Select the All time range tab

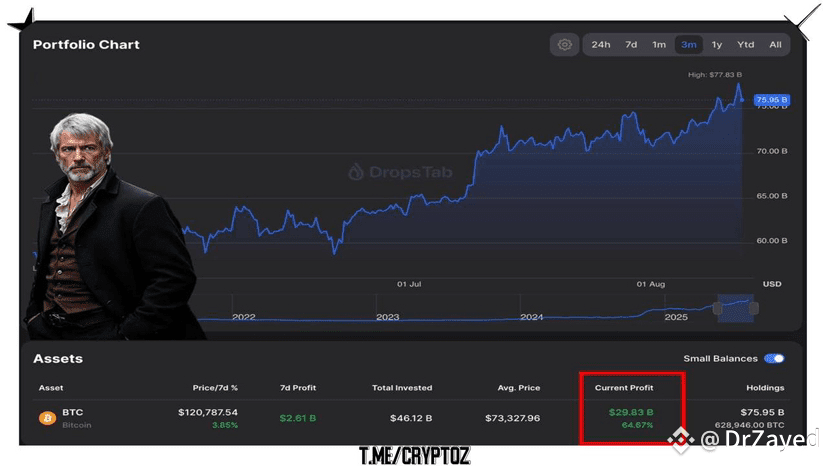point(775,45)
